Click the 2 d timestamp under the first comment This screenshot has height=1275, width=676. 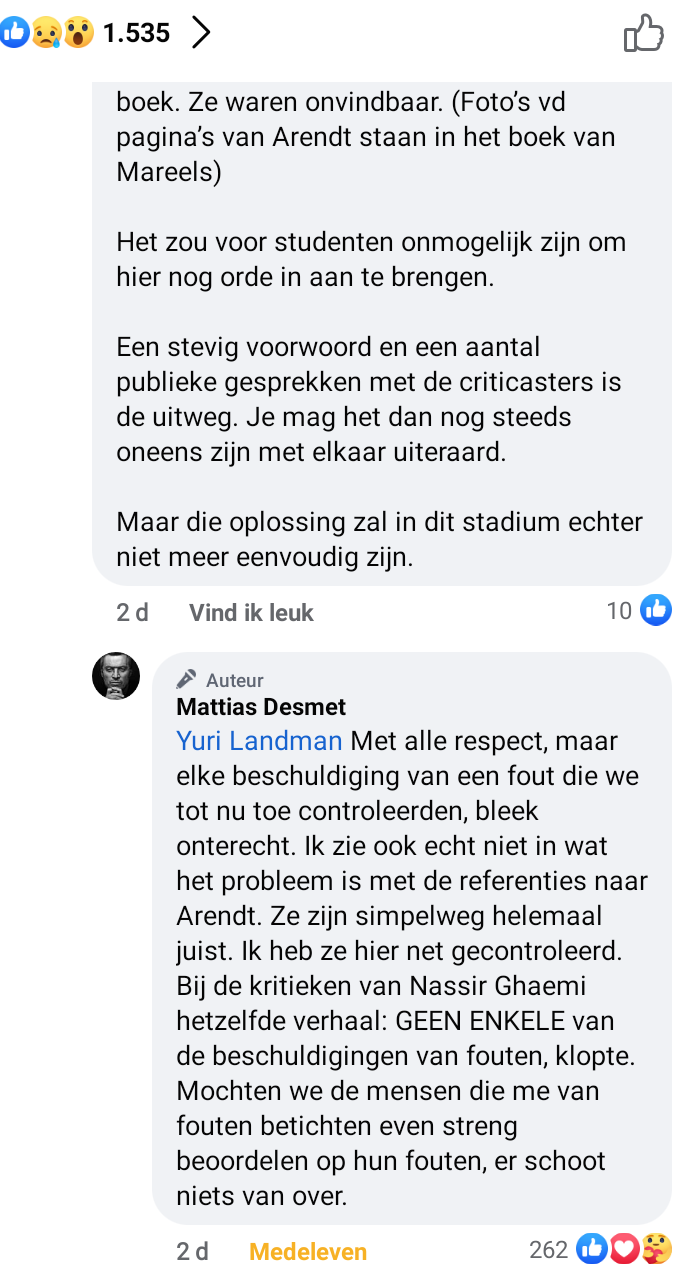132,612
